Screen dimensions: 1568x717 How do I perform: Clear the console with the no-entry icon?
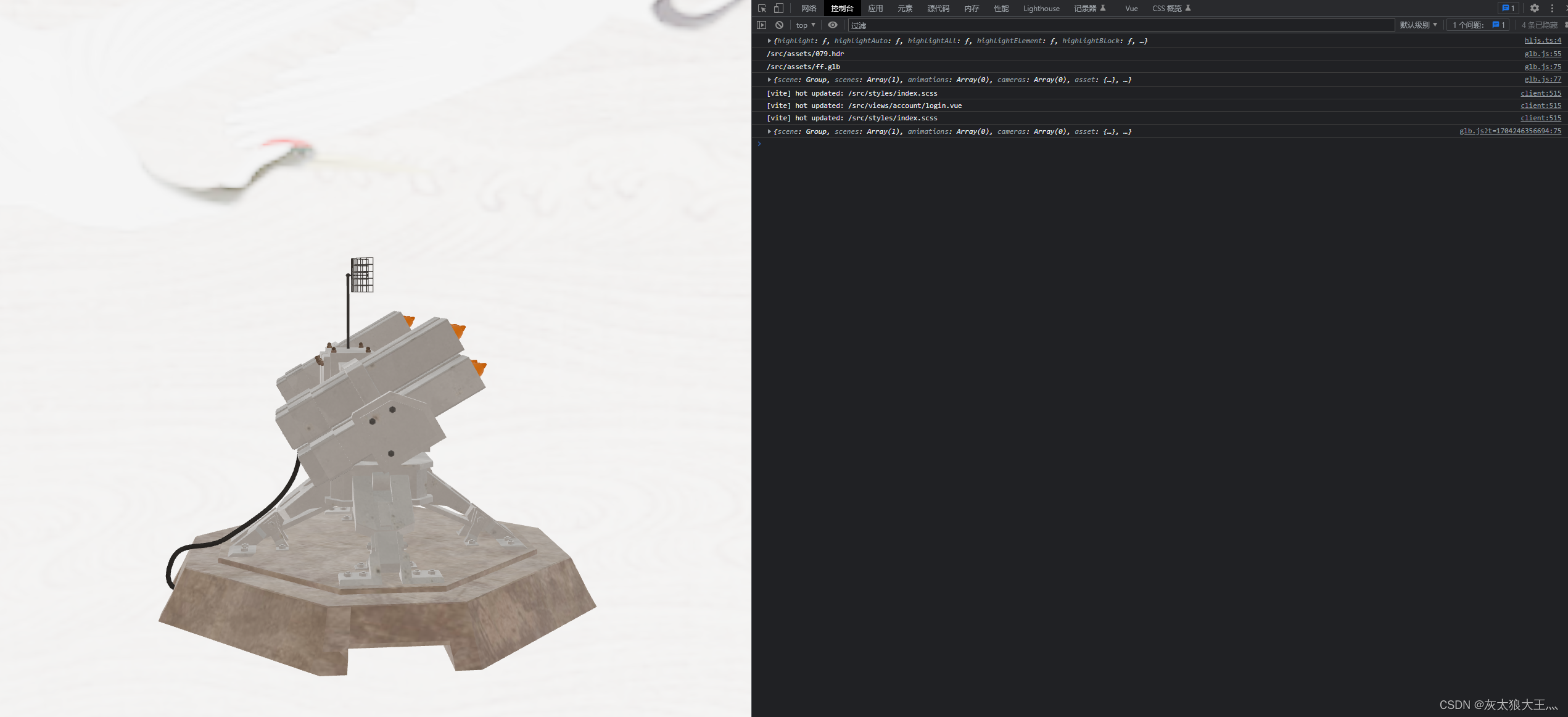pyautogui.click(x=779, y=25)
